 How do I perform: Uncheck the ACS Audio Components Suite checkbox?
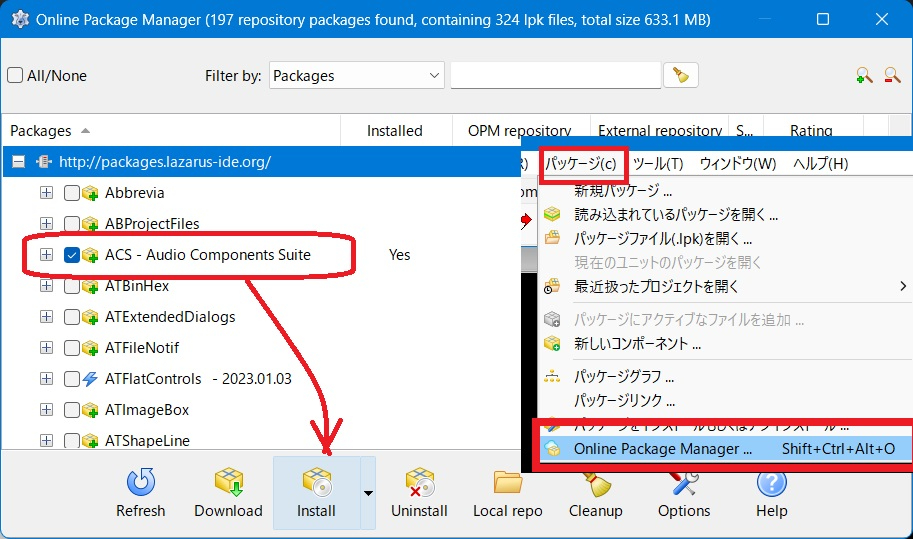[x=72, y=255]
